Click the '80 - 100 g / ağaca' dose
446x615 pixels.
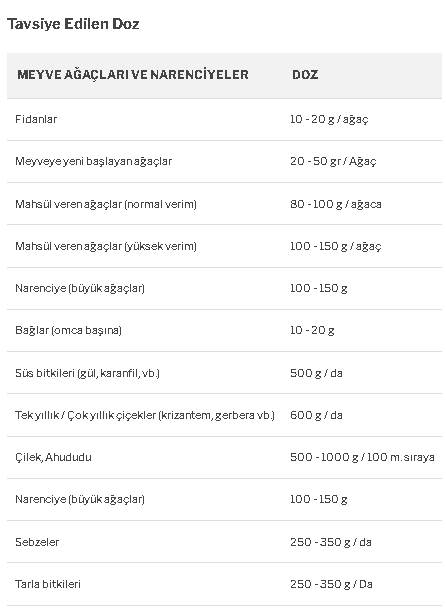click(x=336, y=204)
